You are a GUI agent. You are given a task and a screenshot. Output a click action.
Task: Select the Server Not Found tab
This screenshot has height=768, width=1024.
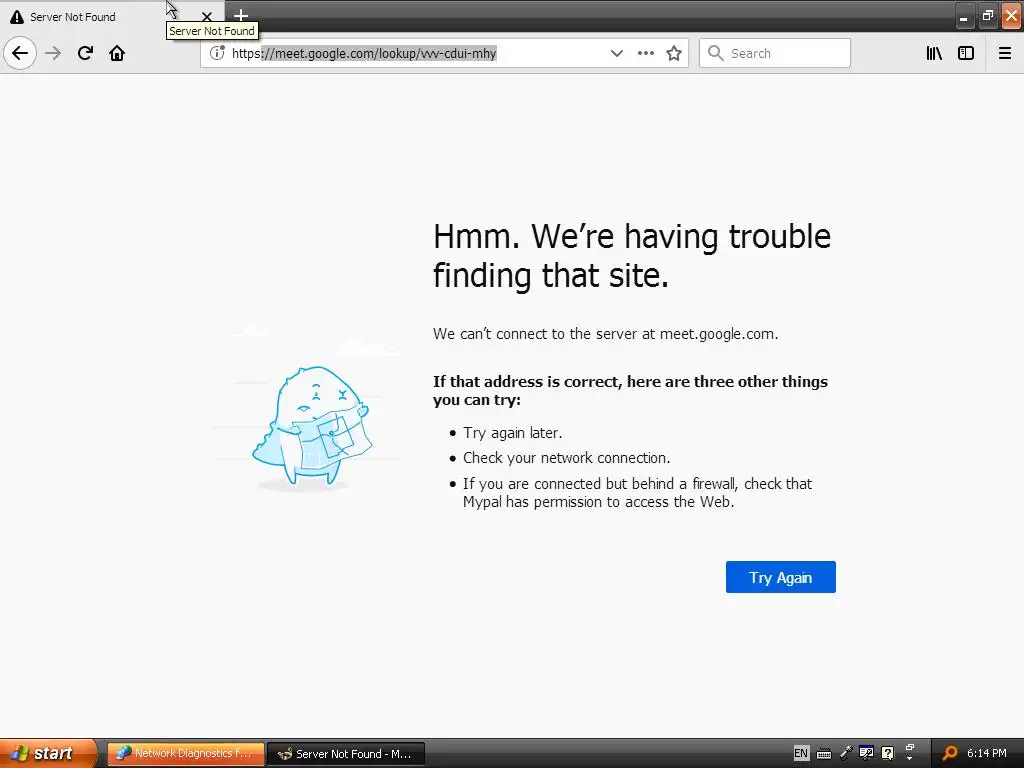click(x=111, y=16)
